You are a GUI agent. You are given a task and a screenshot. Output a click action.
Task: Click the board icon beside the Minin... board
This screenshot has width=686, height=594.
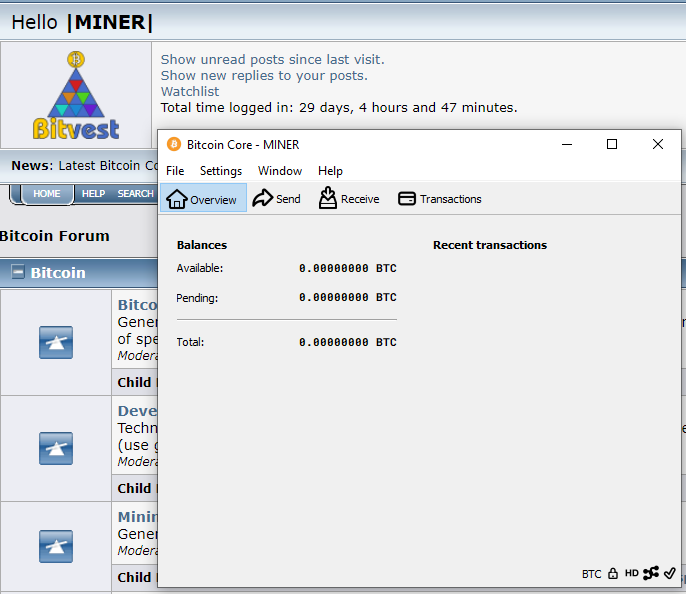pos(56,546)
